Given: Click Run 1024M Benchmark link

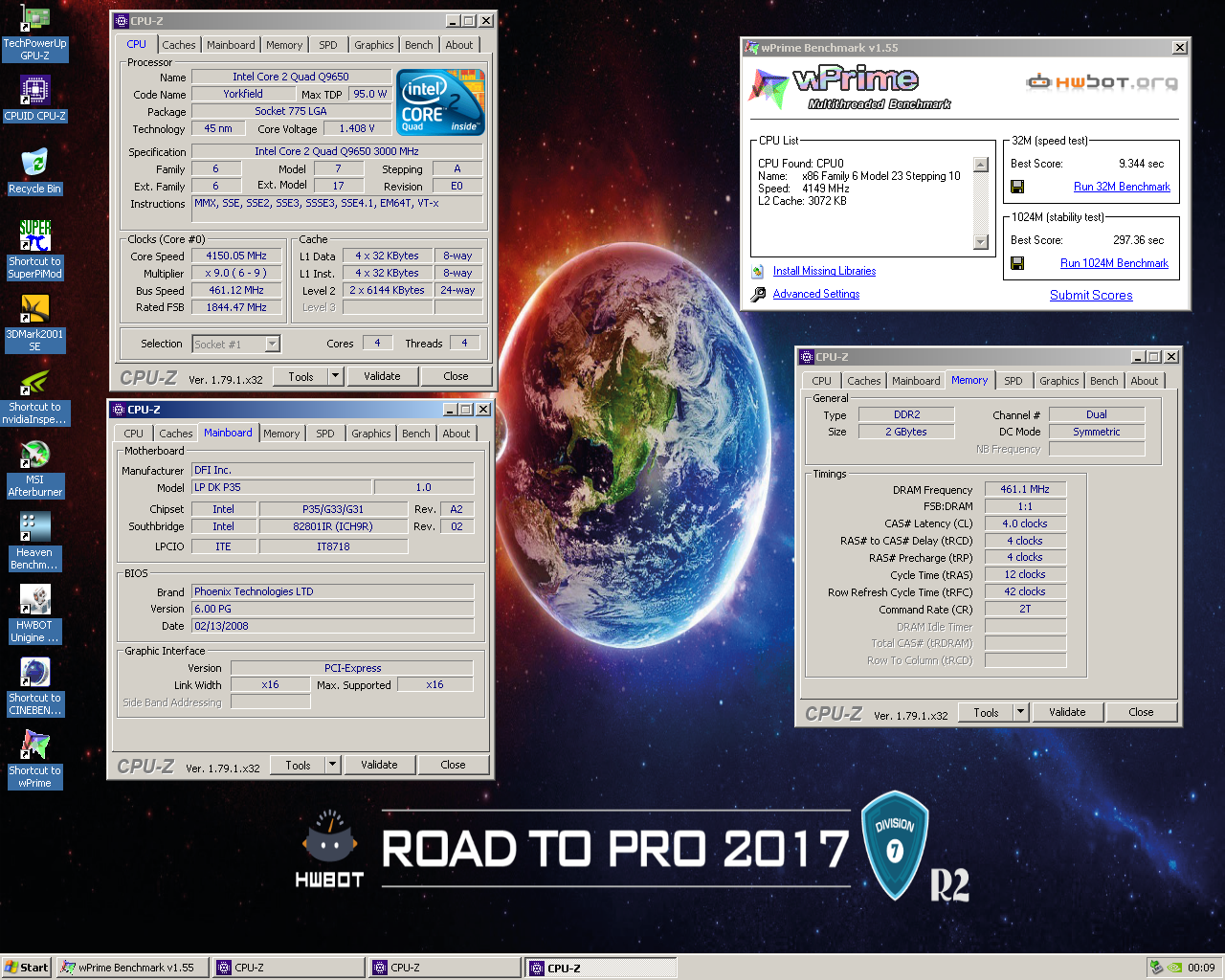Looking at the screenshot, I should [1114, 263].
